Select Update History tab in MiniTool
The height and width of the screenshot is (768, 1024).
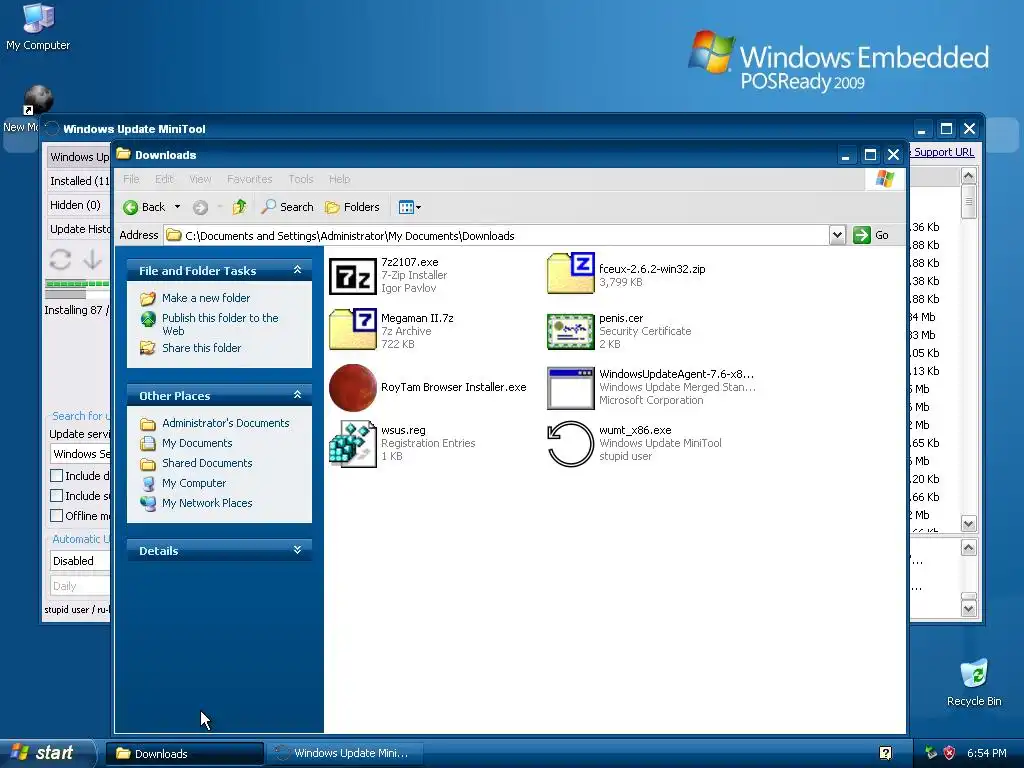pyautogui.click(x=79, y=229)
